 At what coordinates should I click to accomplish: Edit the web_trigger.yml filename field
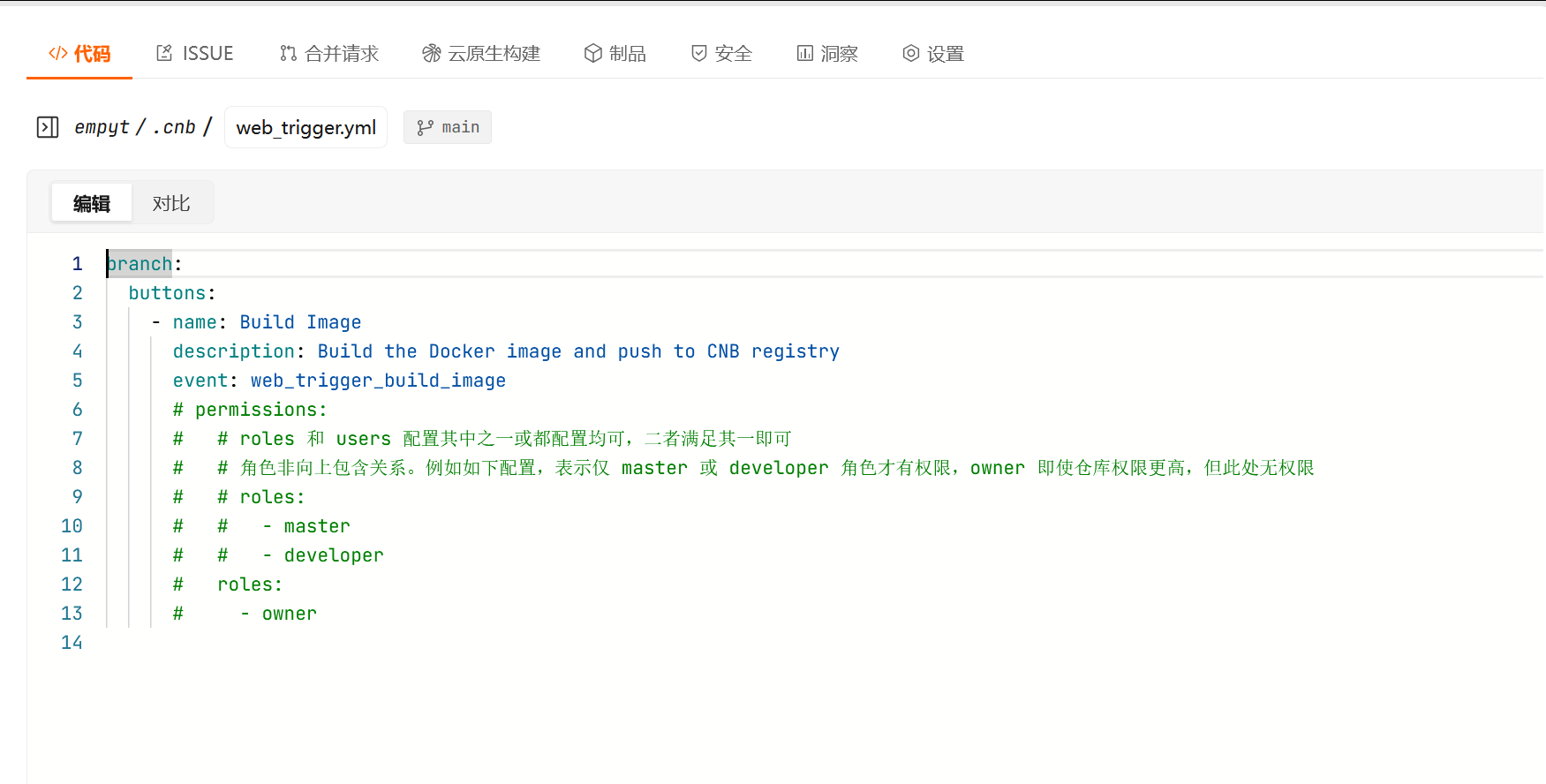point(305,127)
